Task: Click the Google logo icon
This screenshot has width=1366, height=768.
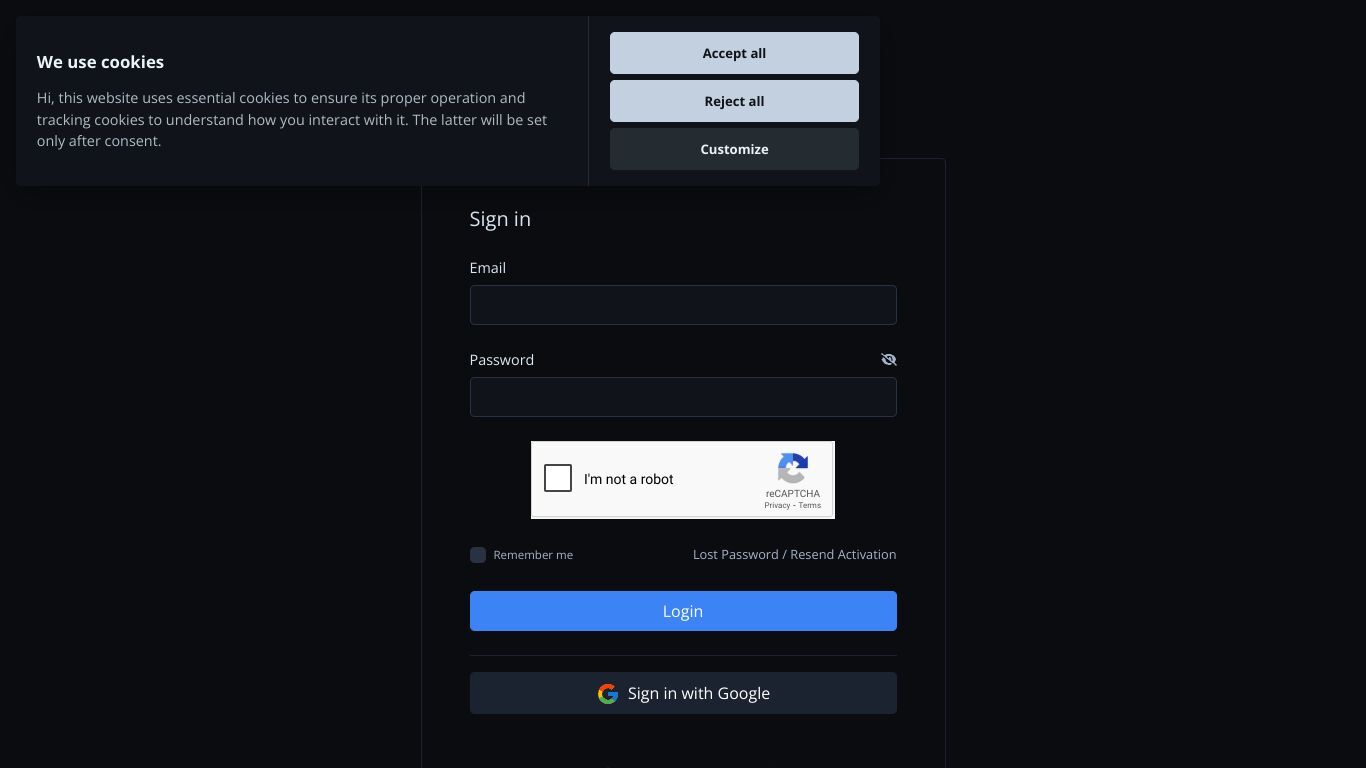Action: pos(608,694)
